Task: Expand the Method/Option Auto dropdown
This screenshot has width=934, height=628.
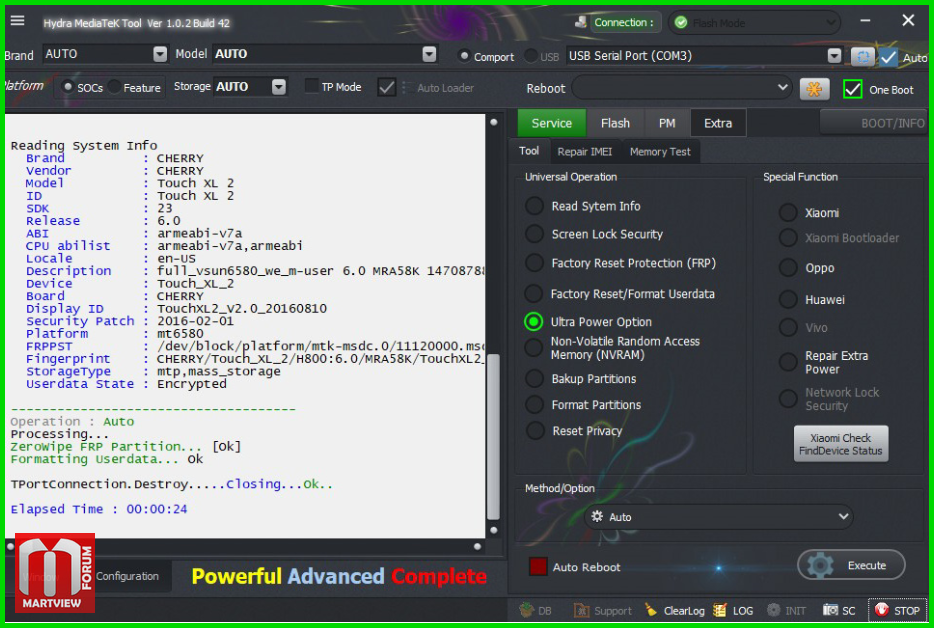Action: (x=843, y=516)
